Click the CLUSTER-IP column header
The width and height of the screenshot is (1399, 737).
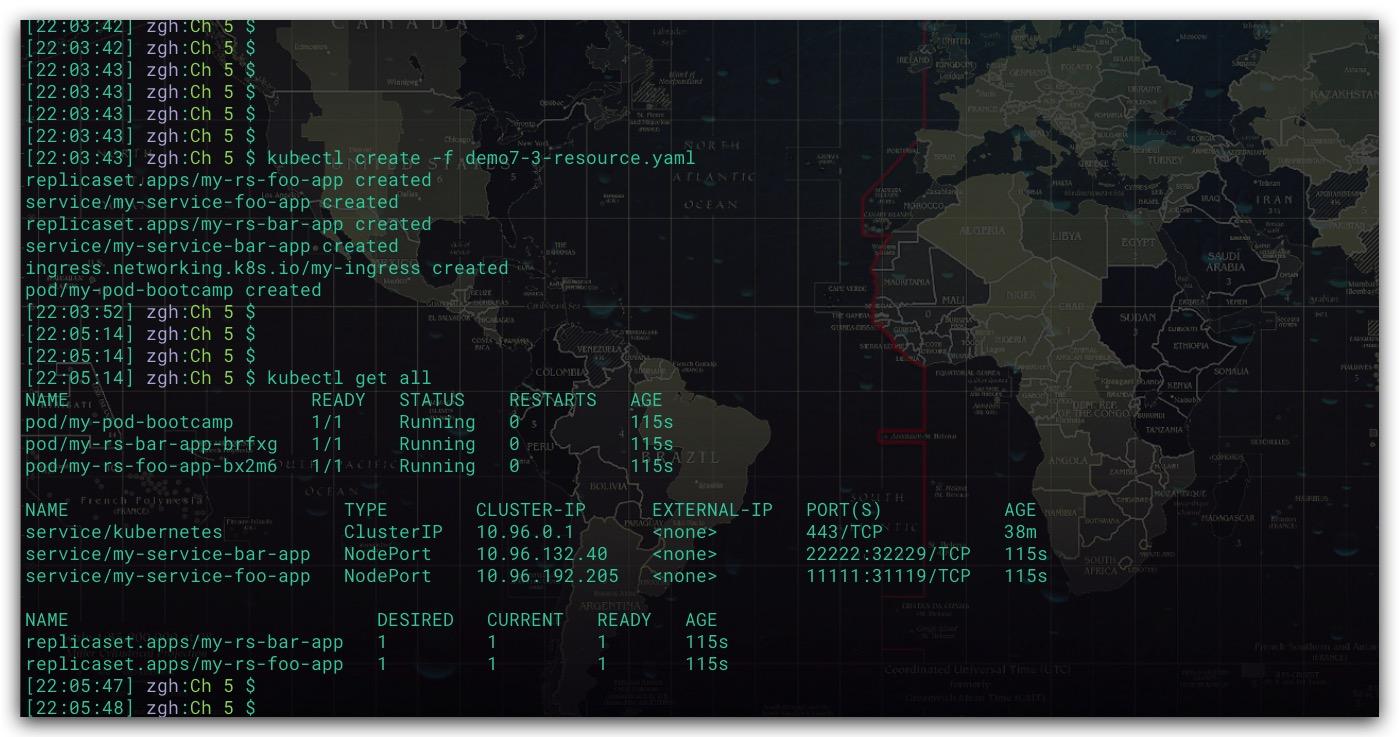click(531, 510)
